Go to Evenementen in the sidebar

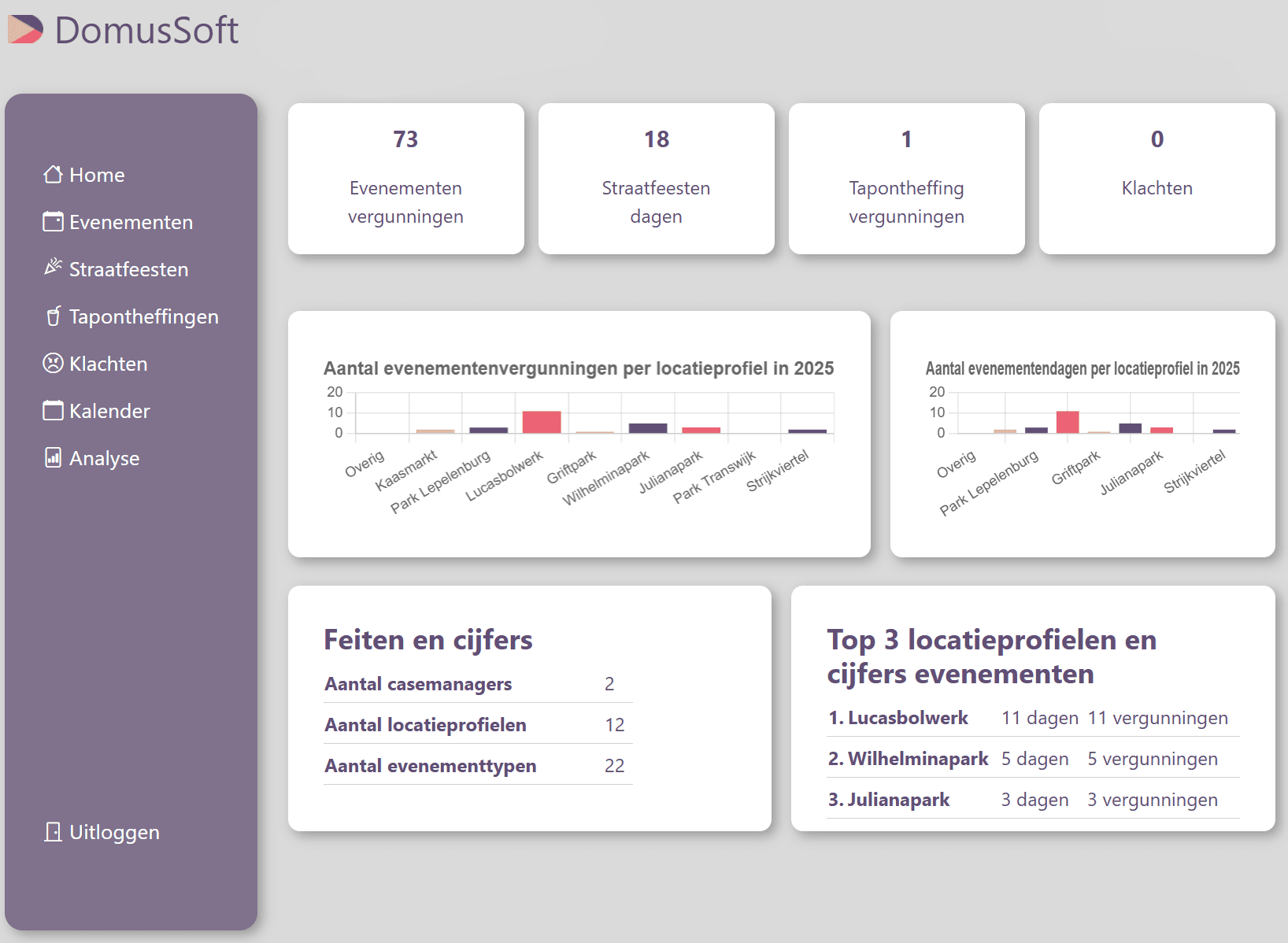click(x=118, y=222)
